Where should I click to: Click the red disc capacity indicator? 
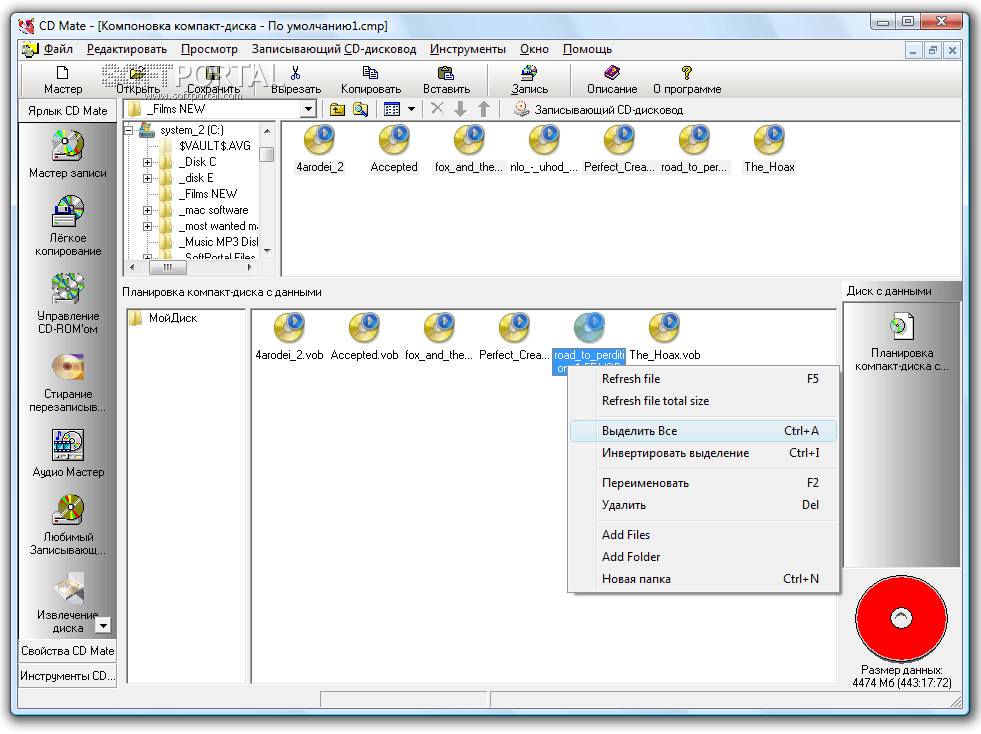coord(901,618)
